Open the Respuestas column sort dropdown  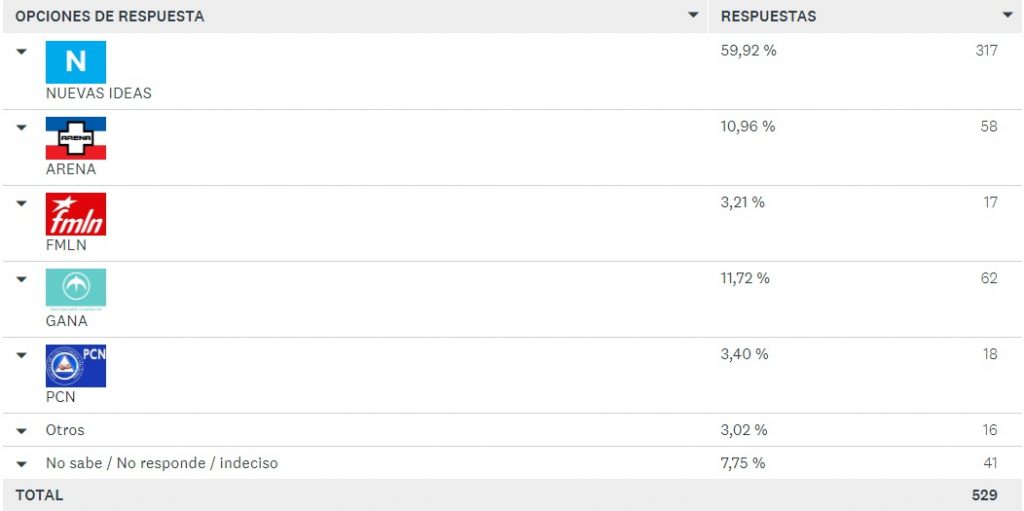[1008, 15]
